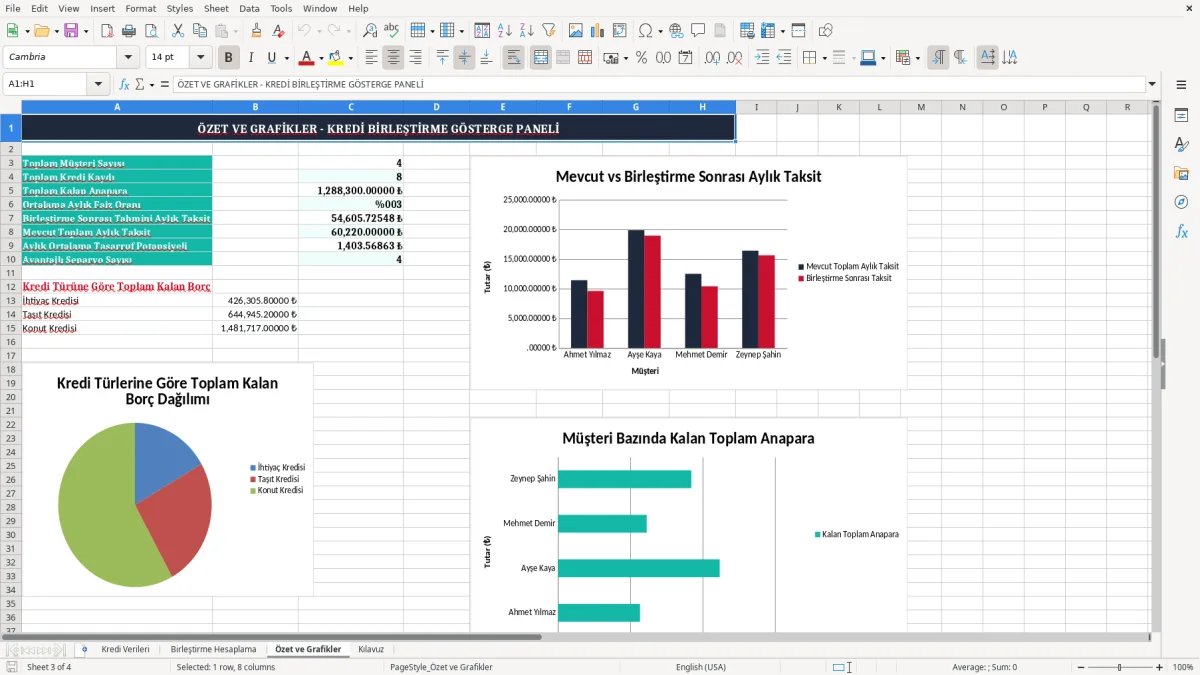
Task: Open the Data menu
Action: (249, 8)
